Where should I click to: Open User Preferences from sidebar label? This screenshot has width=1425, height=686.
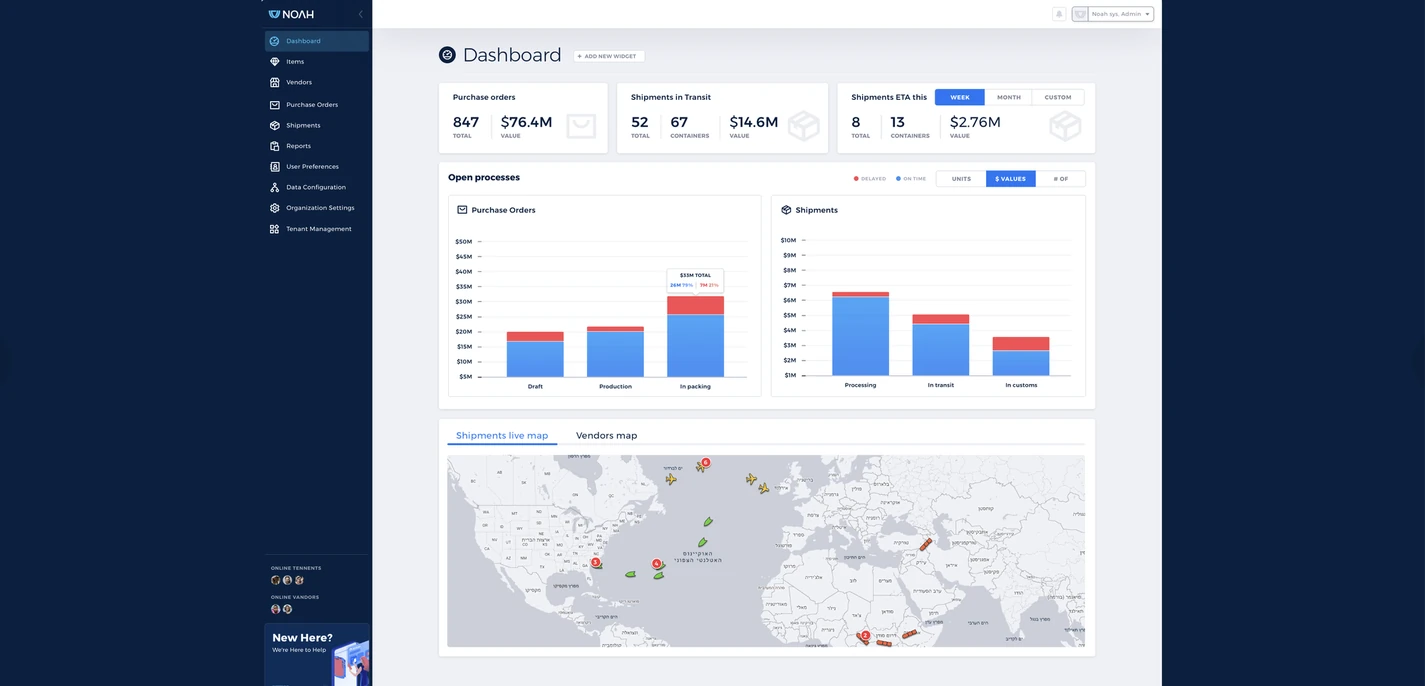[x=312, y=167]
